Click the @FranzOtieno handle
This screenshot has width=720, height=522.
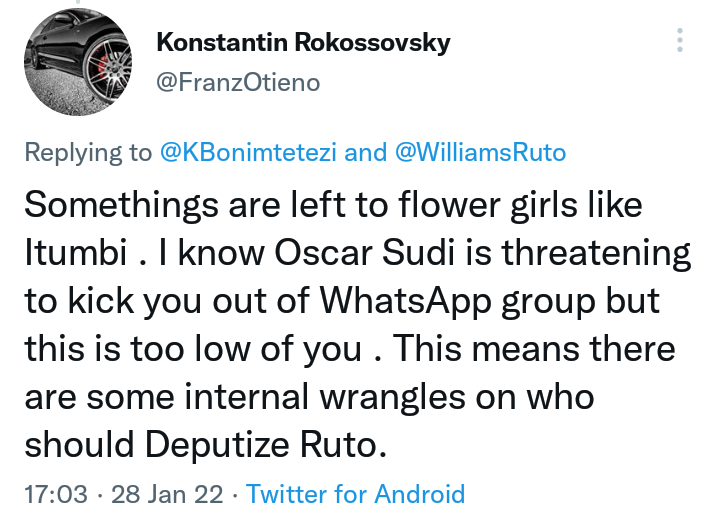click(238, 83)
